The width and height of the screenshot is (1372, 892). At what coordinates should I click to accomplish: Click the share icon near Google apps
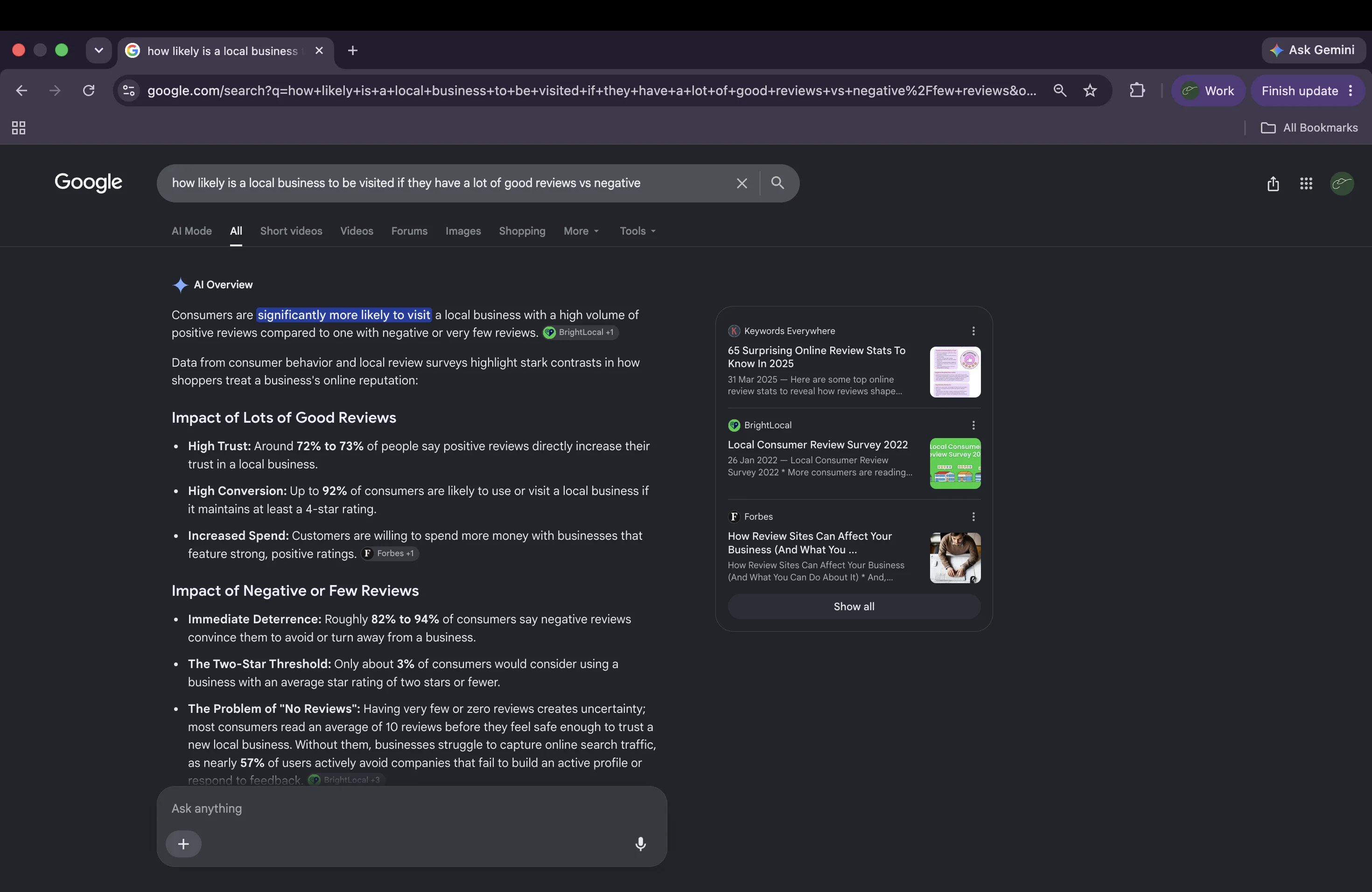click(x=1273, y=184)
